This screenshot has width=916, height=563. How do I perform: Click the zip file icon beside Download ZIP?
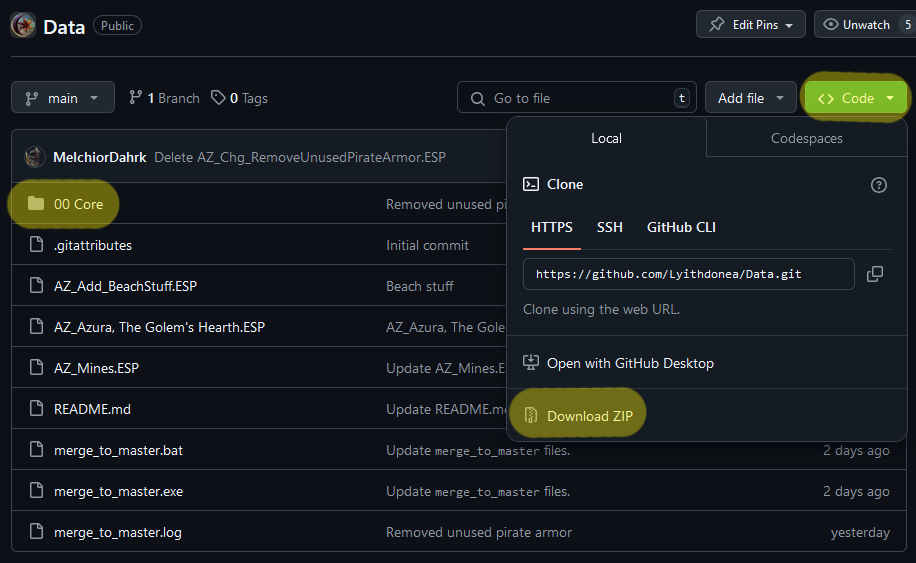(530, 415)
